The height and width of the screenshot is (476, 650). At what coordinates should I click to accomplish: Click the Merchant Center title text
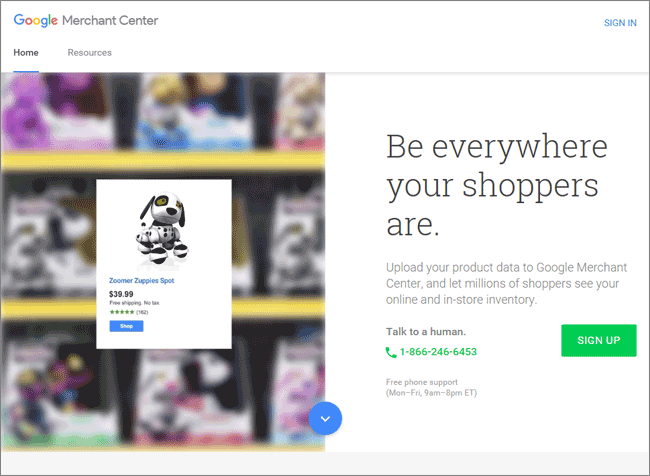click(x=110, y=20)
